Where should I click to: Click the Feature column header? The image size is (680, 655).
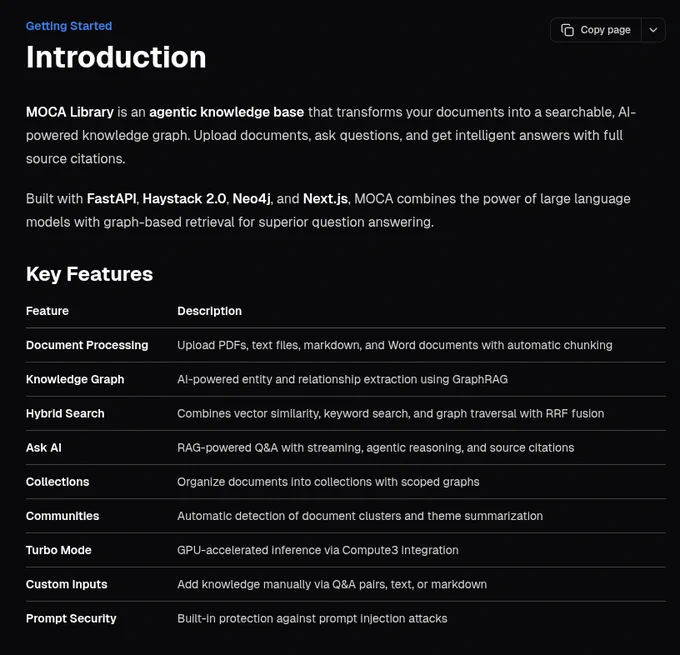pos(47,311)
